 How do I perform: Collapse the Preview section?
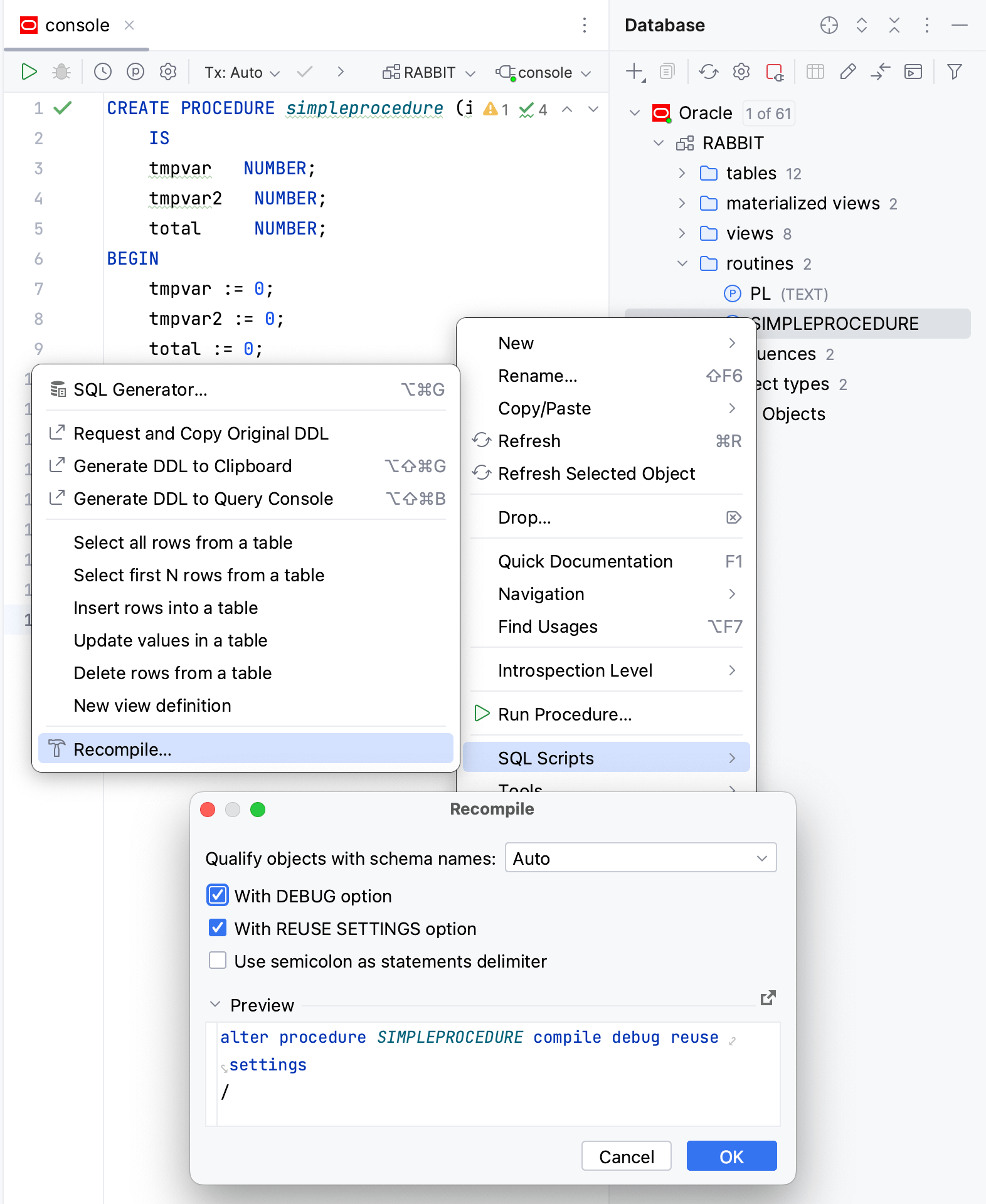215,1005
